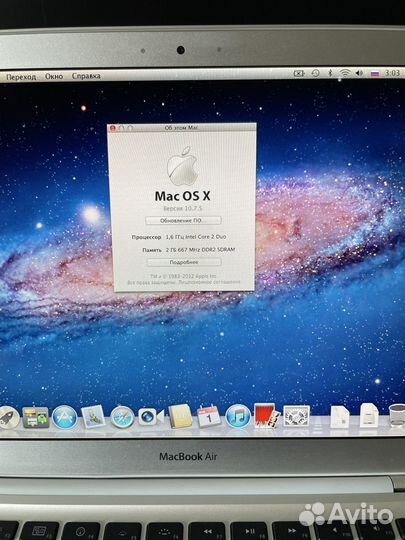Click Обновление ПО button

(183, 220)
